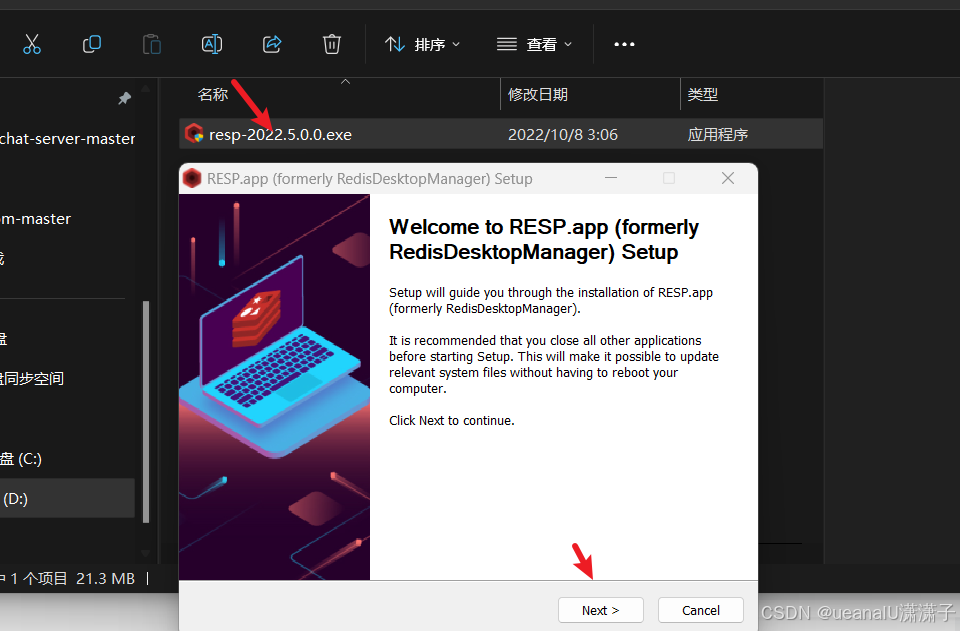
Task: Click the 2022/10/8 3:06 date cell
Action: click(563, 135)
